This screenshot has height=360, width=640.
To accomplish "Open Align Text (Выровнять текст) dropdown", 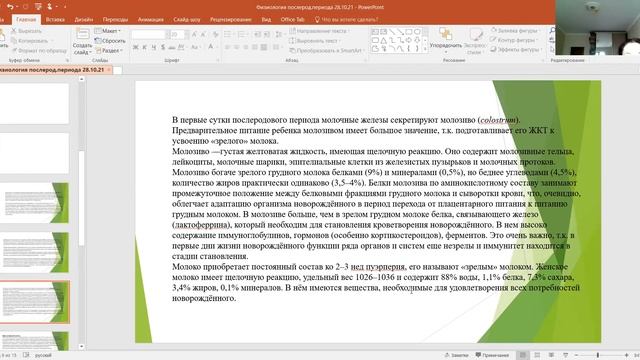I will click(315, 41).
